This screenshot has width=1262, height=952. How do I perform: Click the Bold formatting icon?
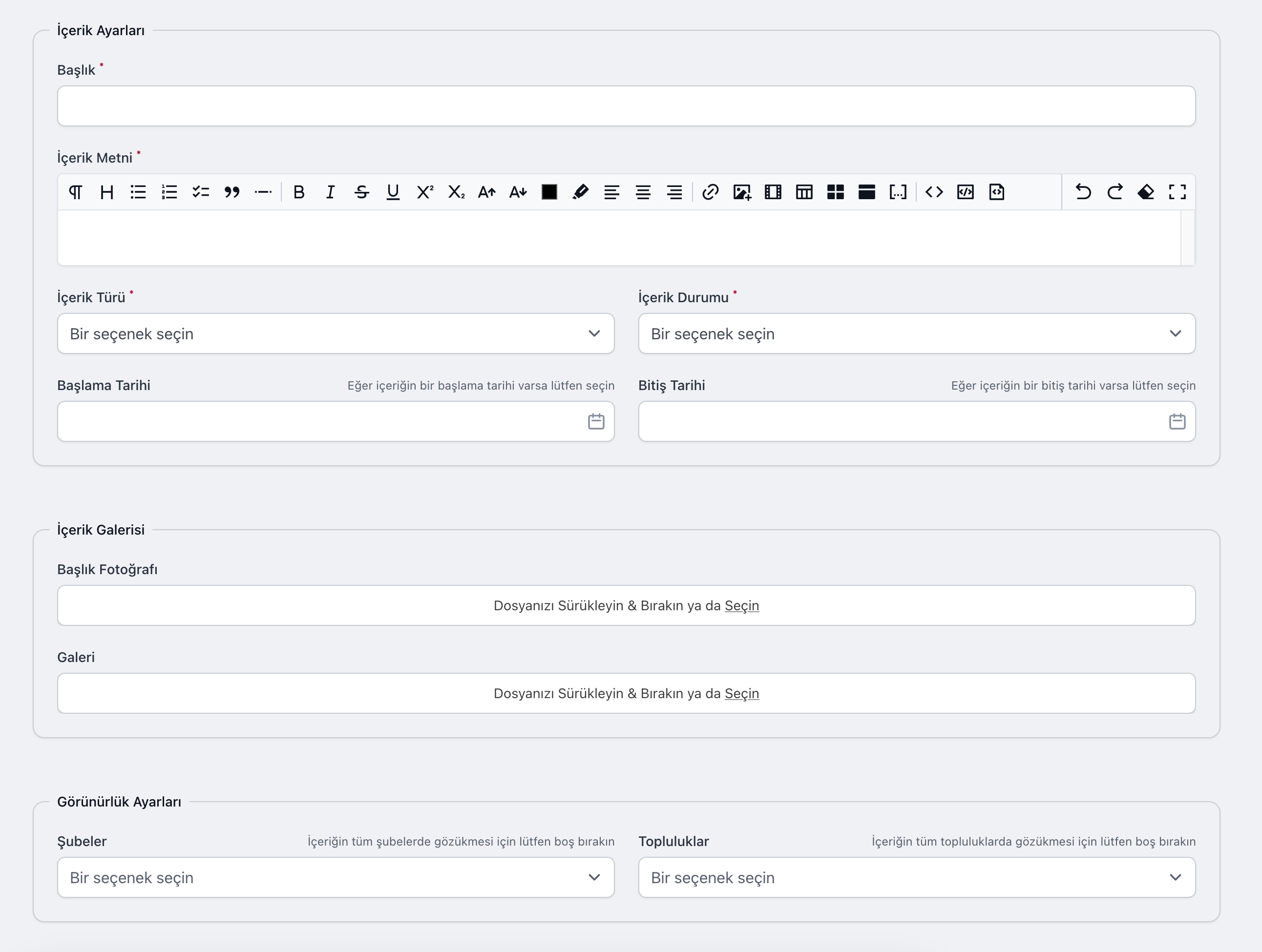click(x=298, y=192)
